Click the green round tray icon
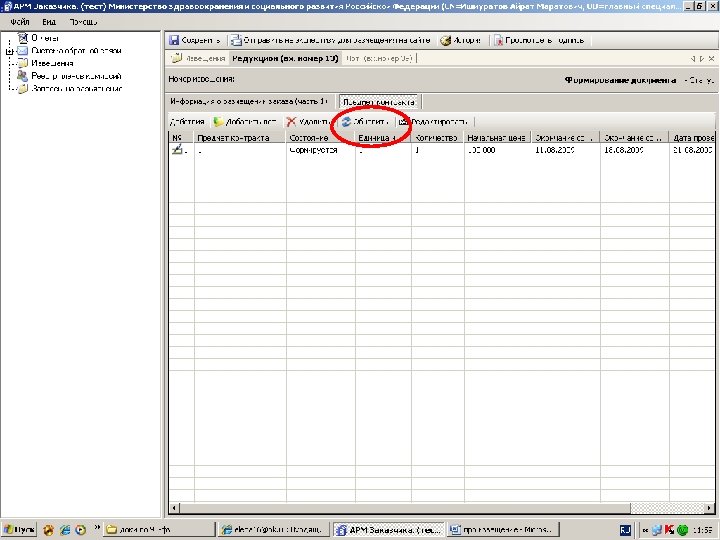 (682, 530)
